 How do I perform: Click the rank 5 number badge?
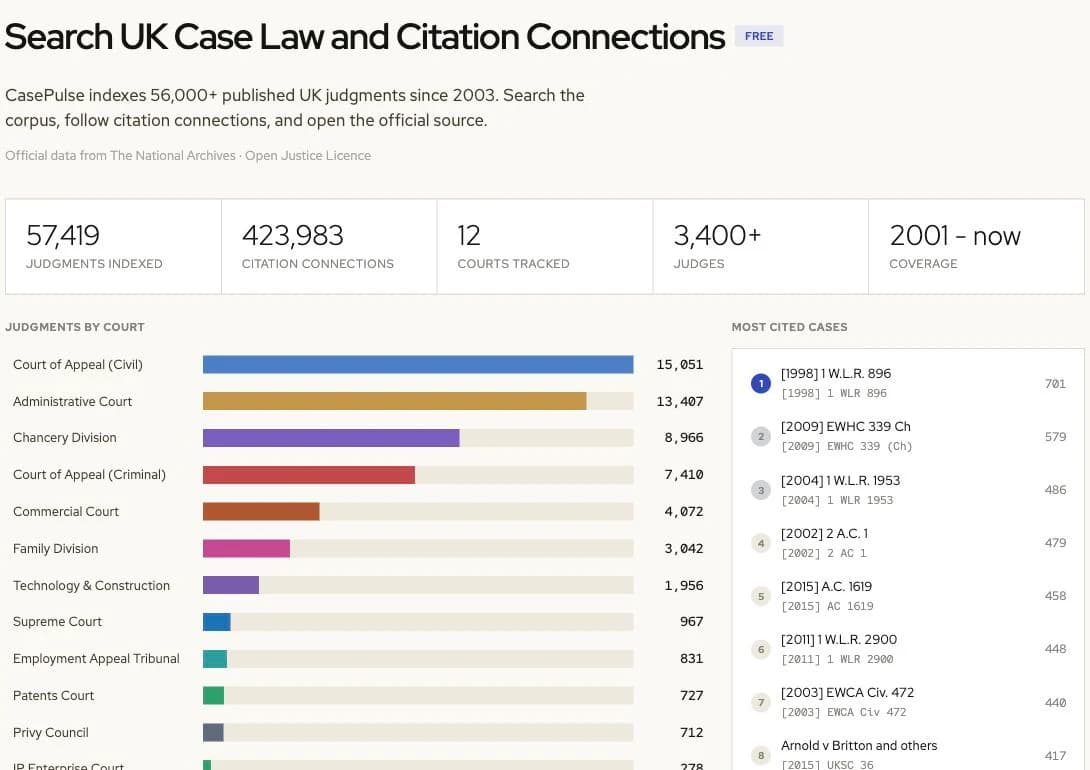click(760, 596)
